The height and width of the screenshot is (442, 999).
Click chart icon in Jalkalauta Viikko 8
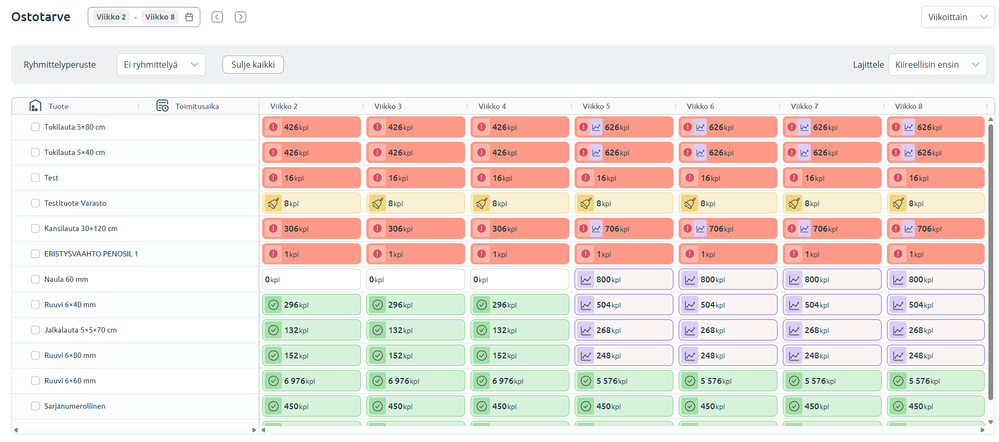(898, 330)
